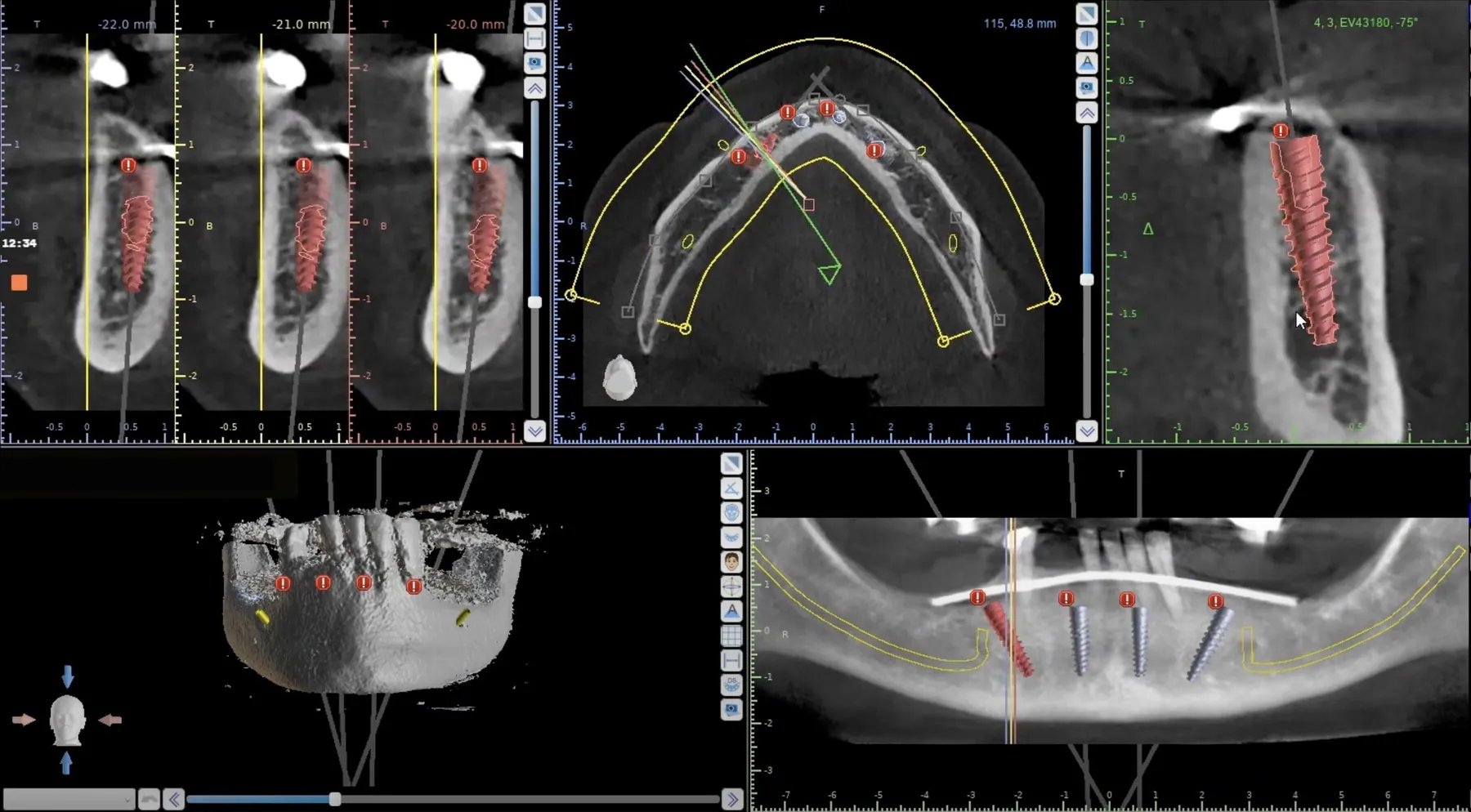Click the double down-chevron below the axial slider
This screenshot has height=812, width=1471.
click(1086, 431)
